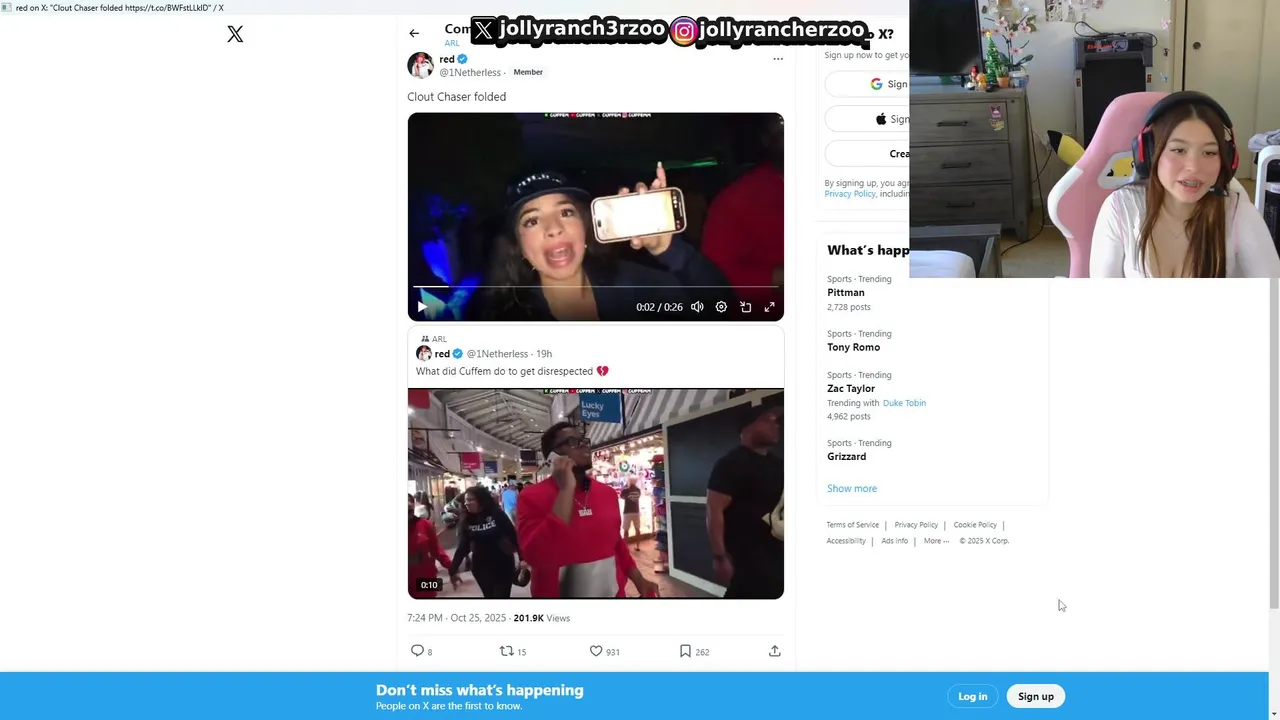Click the Duke Tobin link
Screen dimensions: 1280x720
tap(904, 403)
